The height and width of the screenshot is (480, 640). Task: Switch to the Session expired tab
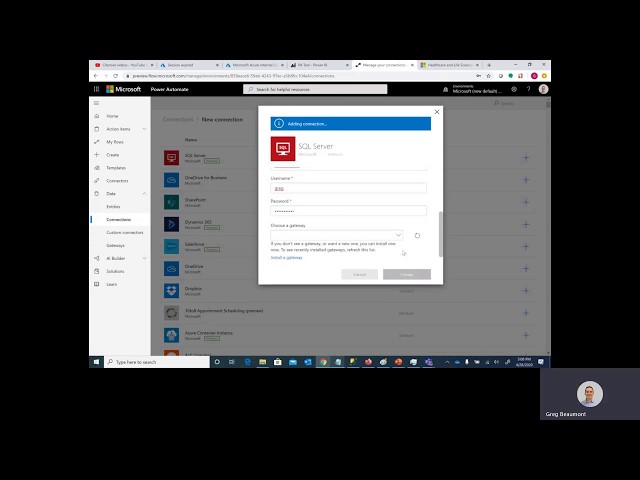[189, 65]
